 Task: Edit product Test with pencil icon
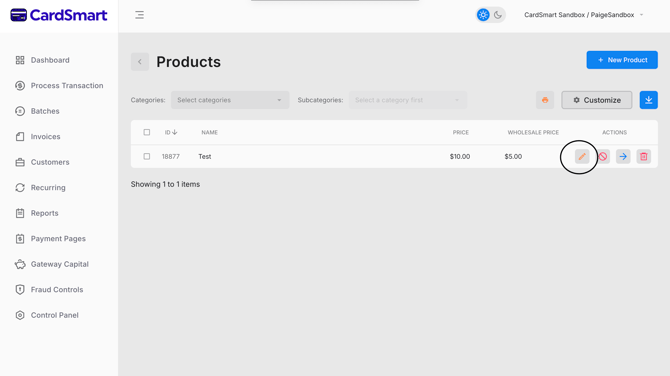tap(582, 156)
